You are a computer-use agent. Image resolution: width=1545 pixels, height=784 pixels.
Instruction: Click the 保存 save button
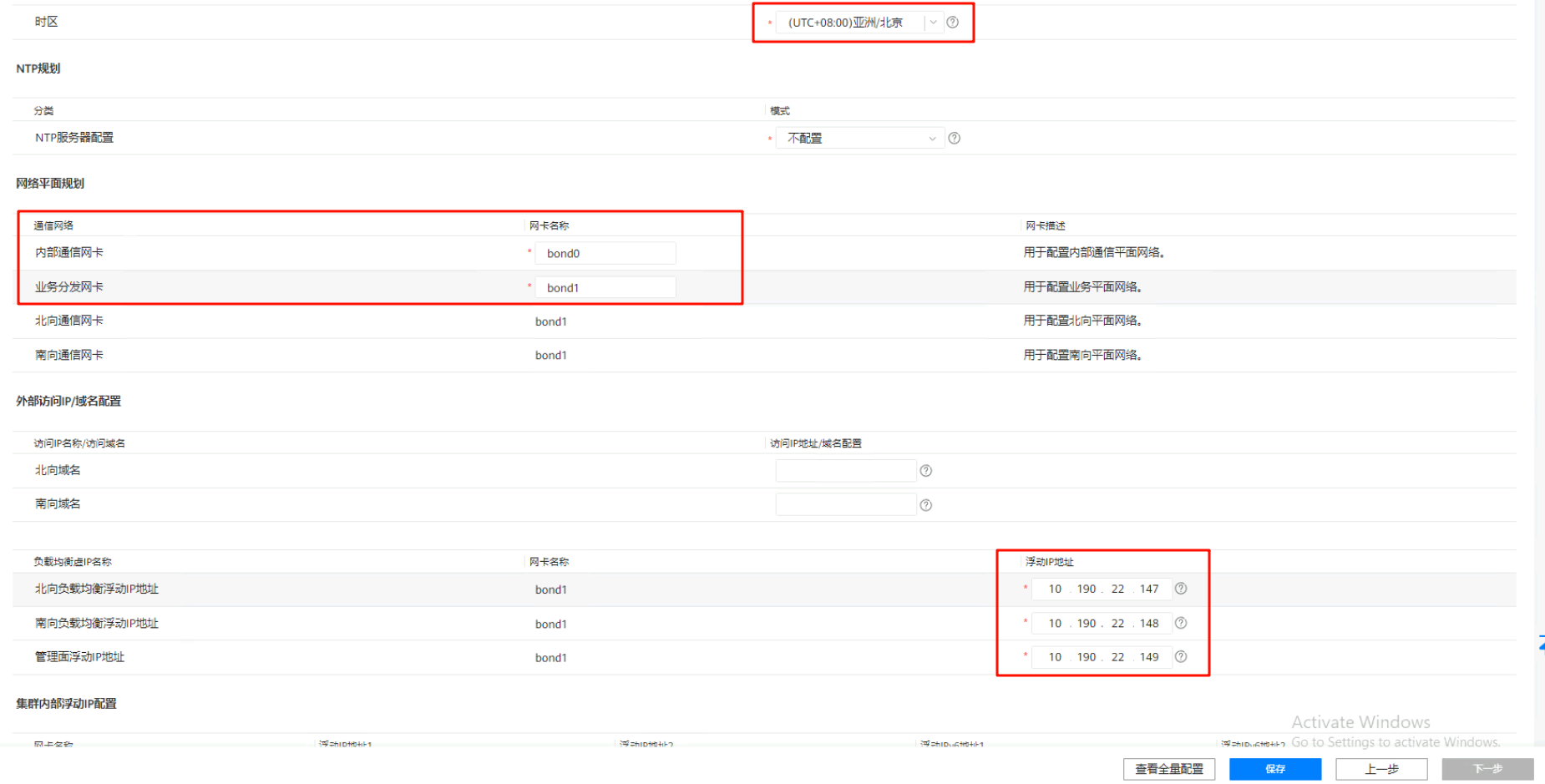[1274, 769]
